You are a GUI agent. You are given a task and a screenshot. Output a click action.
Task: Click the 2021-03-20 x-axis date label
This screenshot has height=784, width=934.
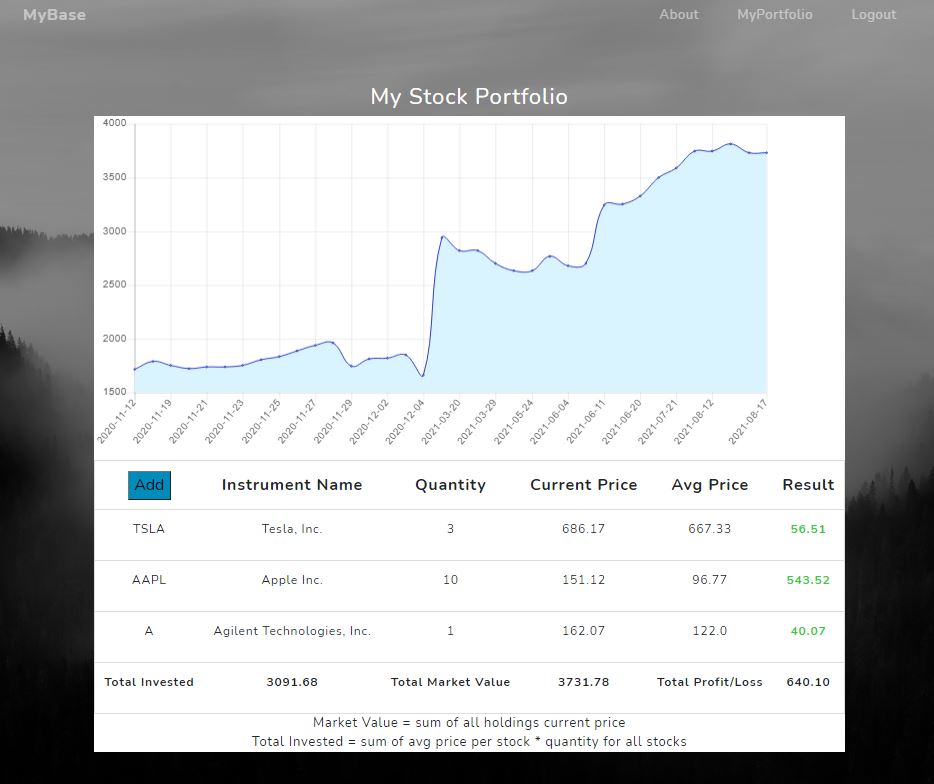441,422
